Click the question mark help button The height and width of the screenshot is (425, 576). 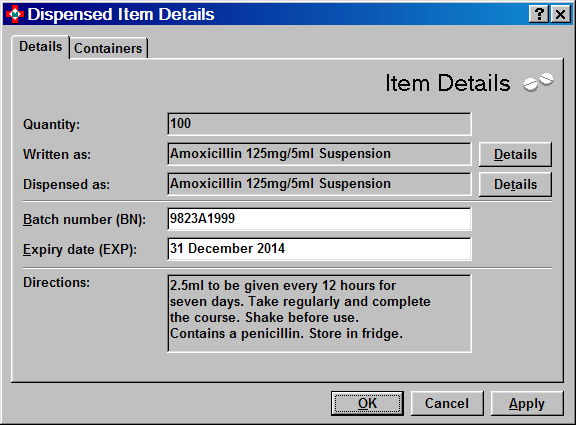(x=539, y=14)
